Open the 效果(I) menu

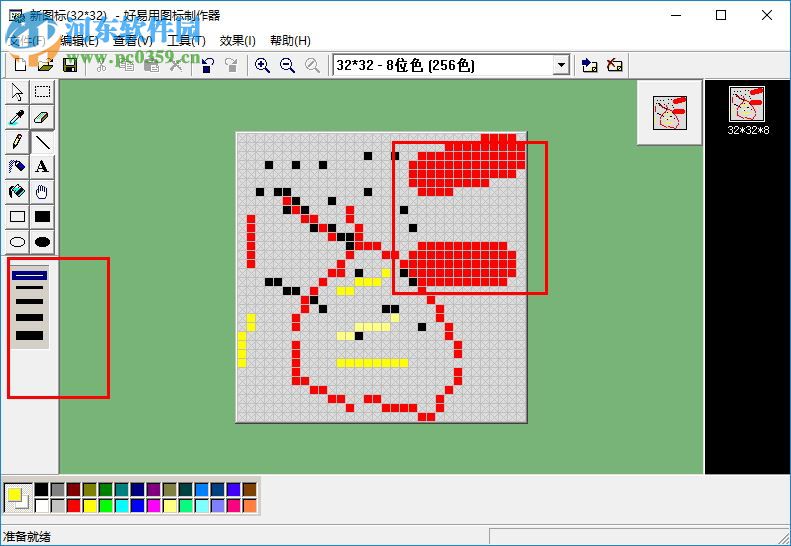coord(238,41)
